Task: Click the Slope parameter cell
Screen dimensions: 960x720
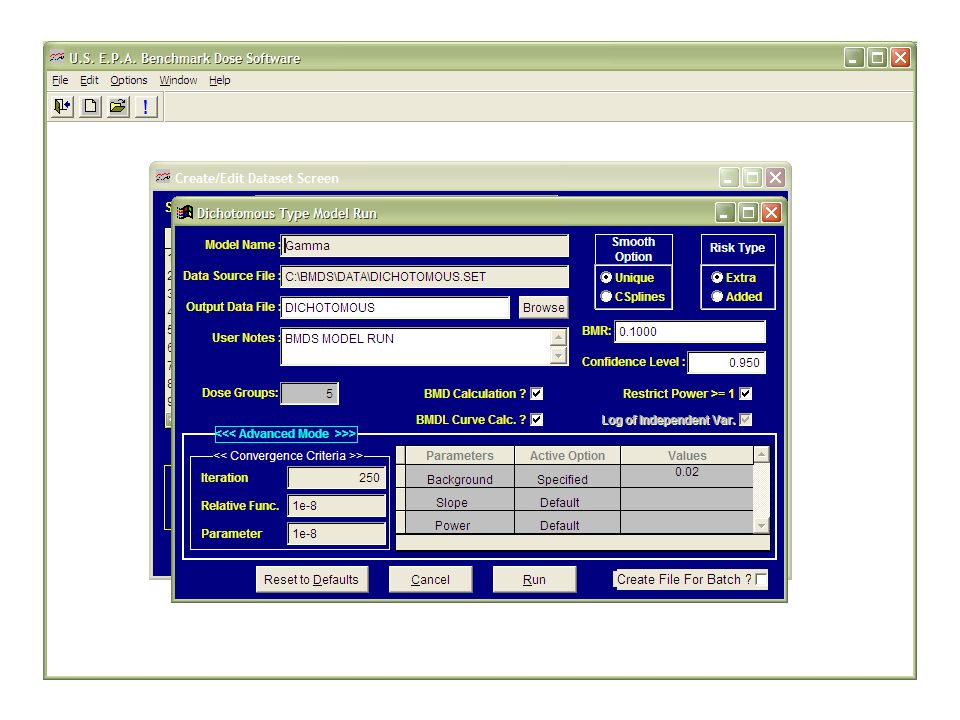Action: click(460, 500)
